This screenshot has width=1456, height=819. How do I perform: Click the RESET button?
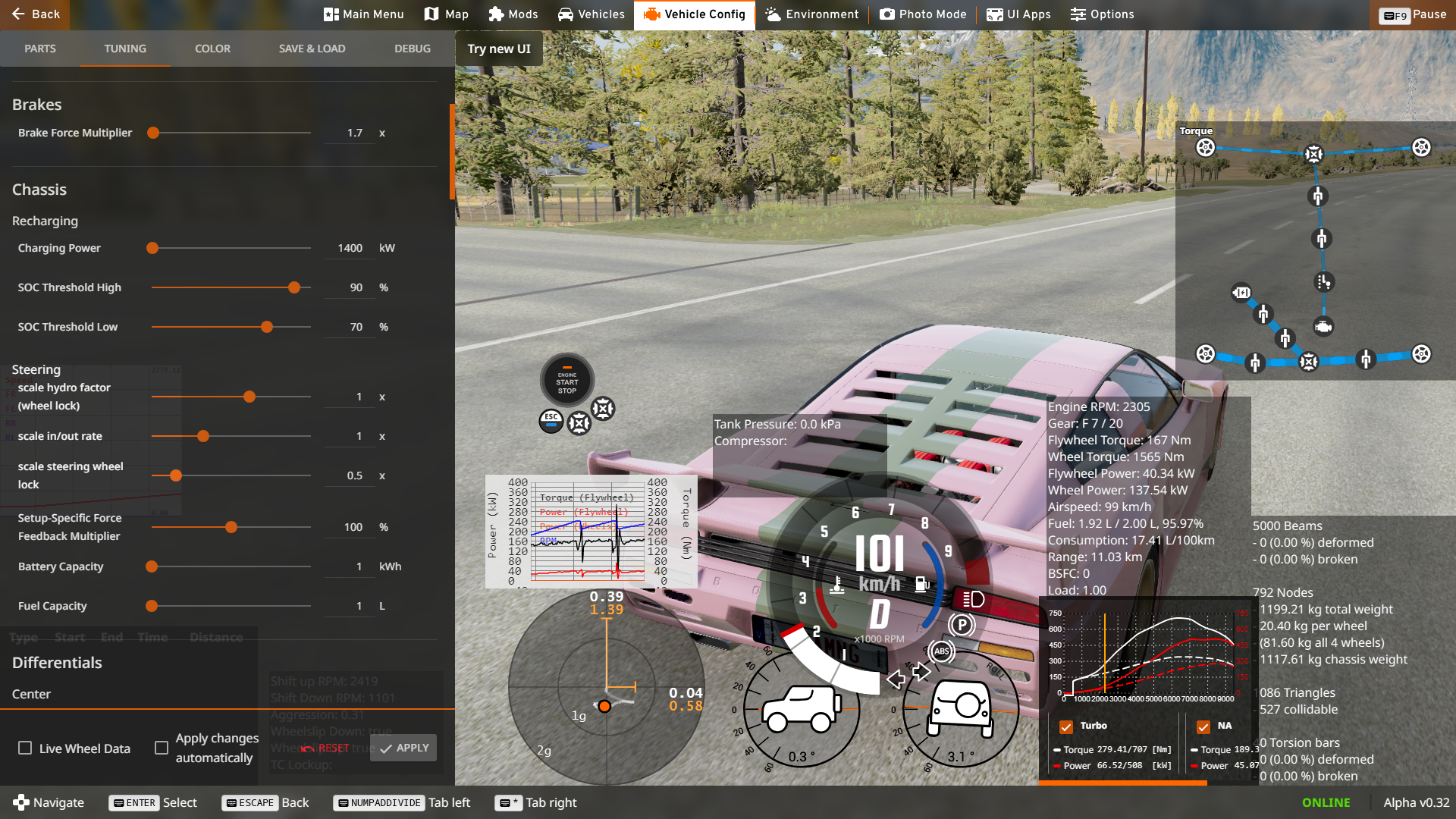coord(326,748)
